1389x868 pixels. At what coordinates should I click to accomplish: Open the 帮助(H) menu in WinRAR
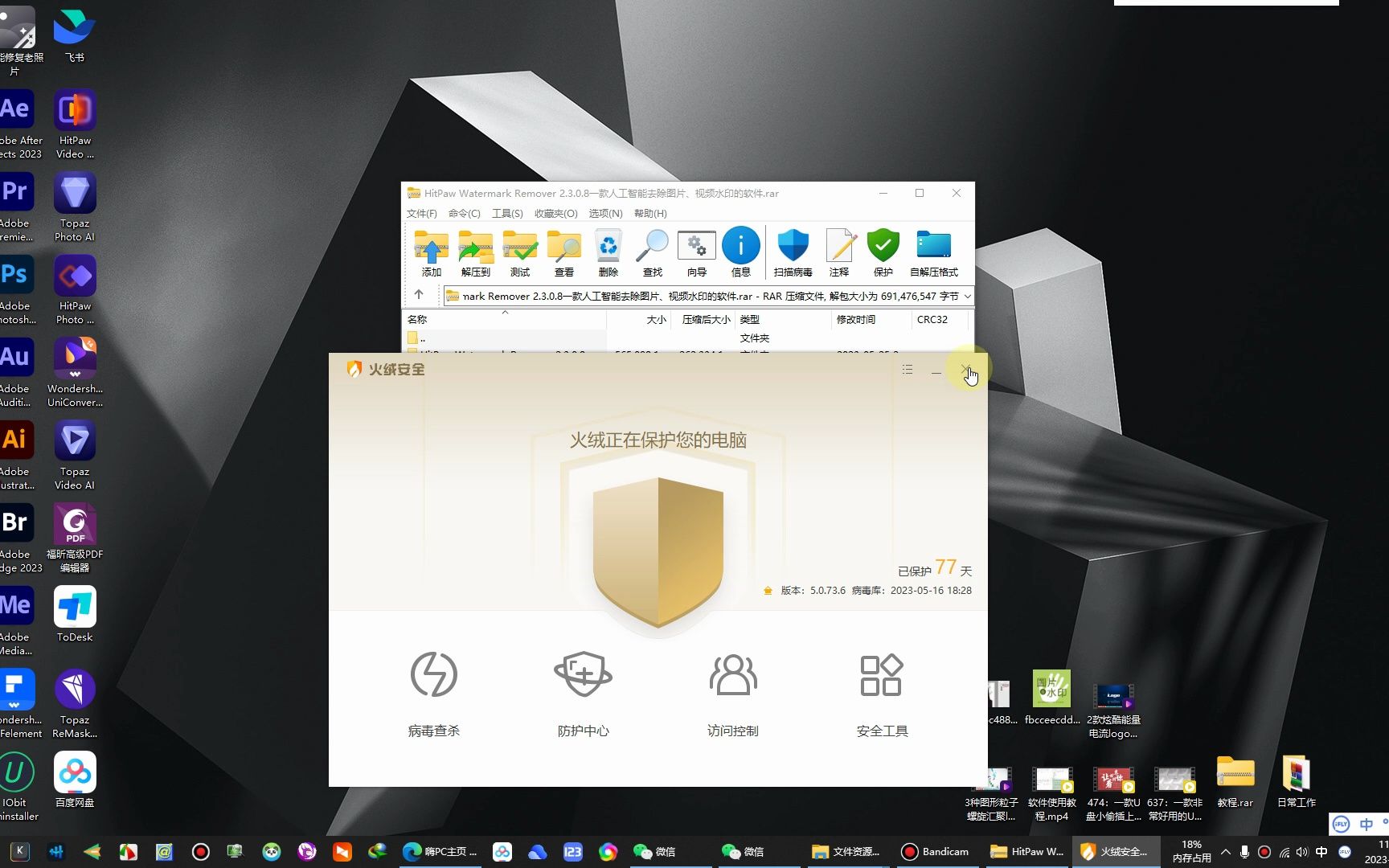[x=650, y=213]
